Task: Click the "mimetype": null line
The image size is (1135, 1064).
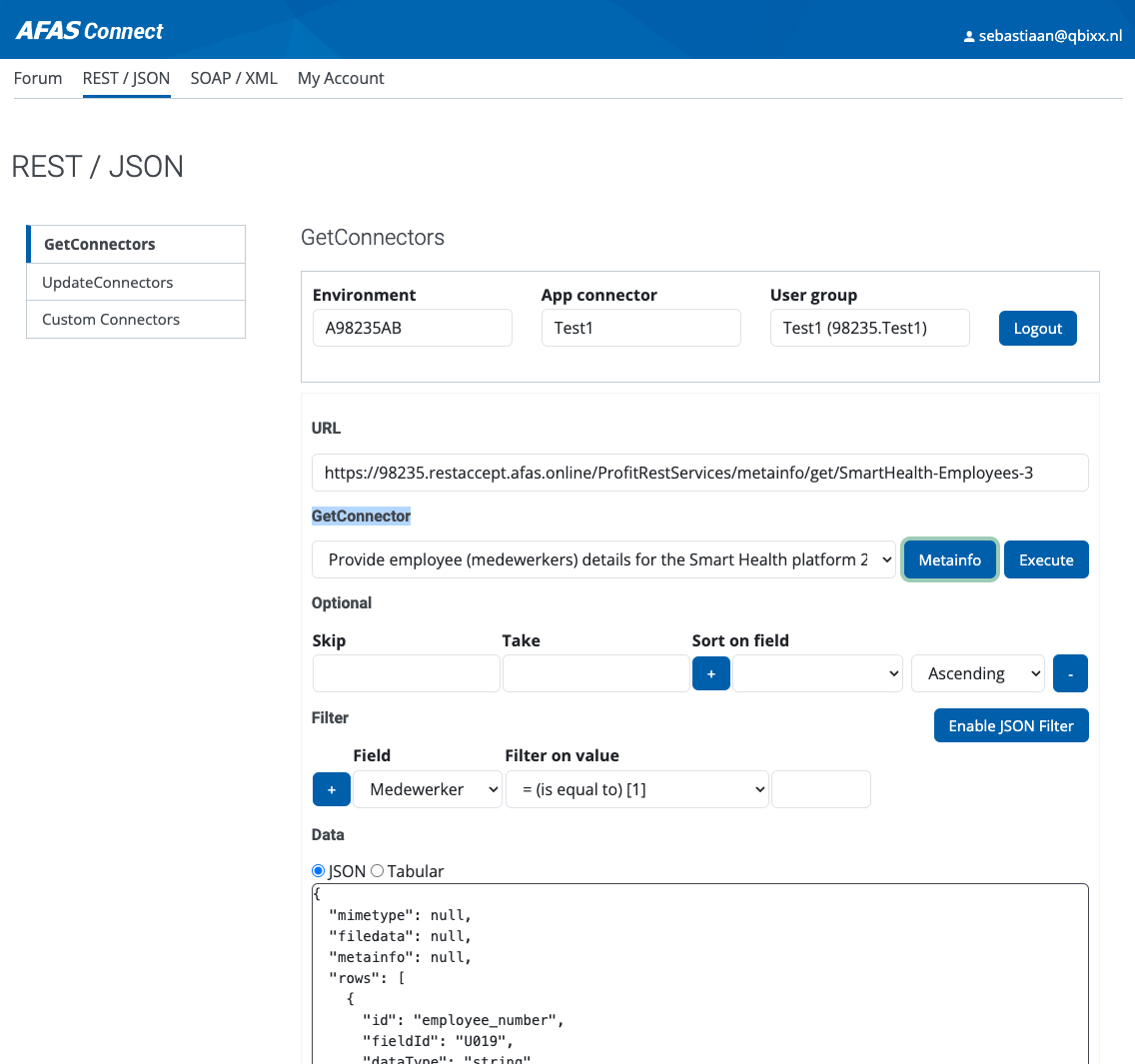Action: point(401,915)
